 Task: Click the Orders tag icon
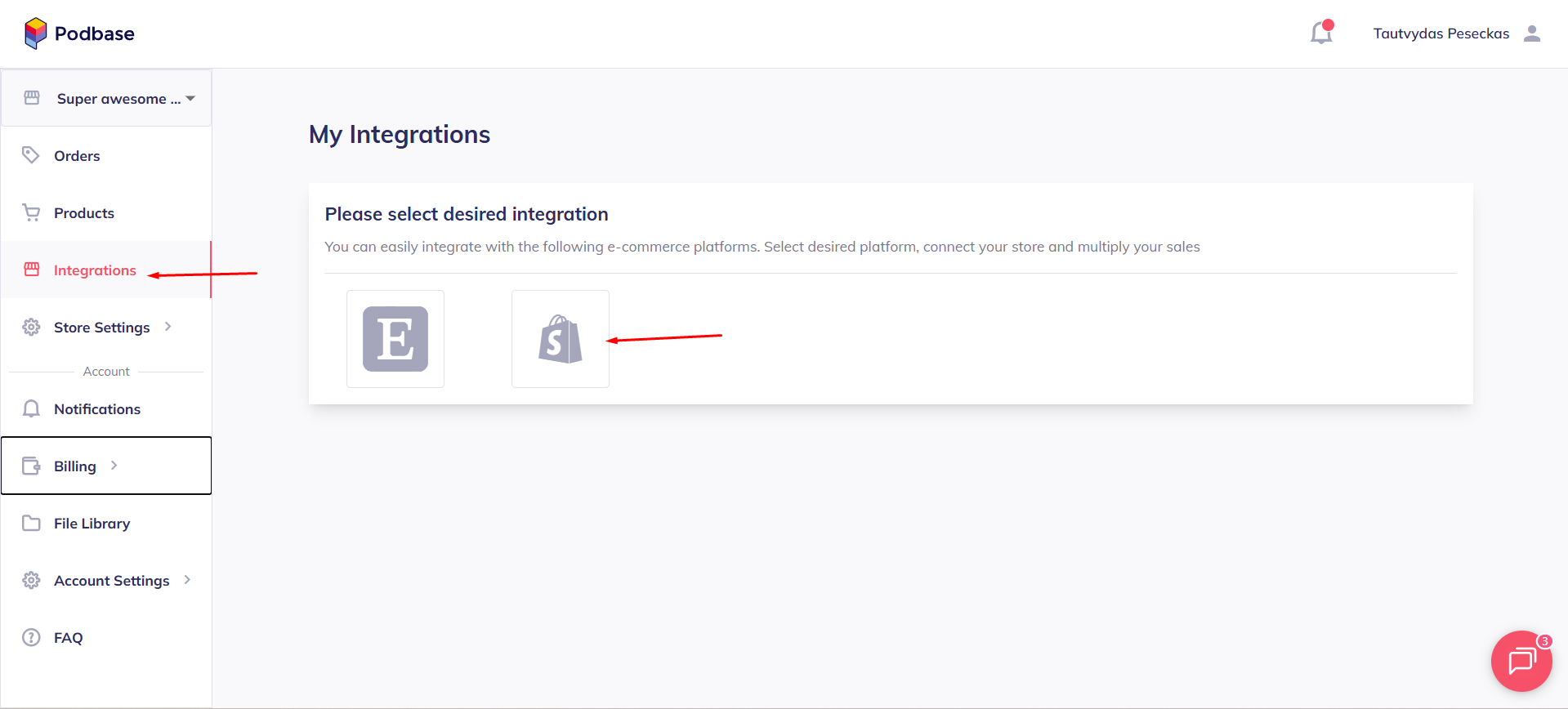(x=31, y=155)
